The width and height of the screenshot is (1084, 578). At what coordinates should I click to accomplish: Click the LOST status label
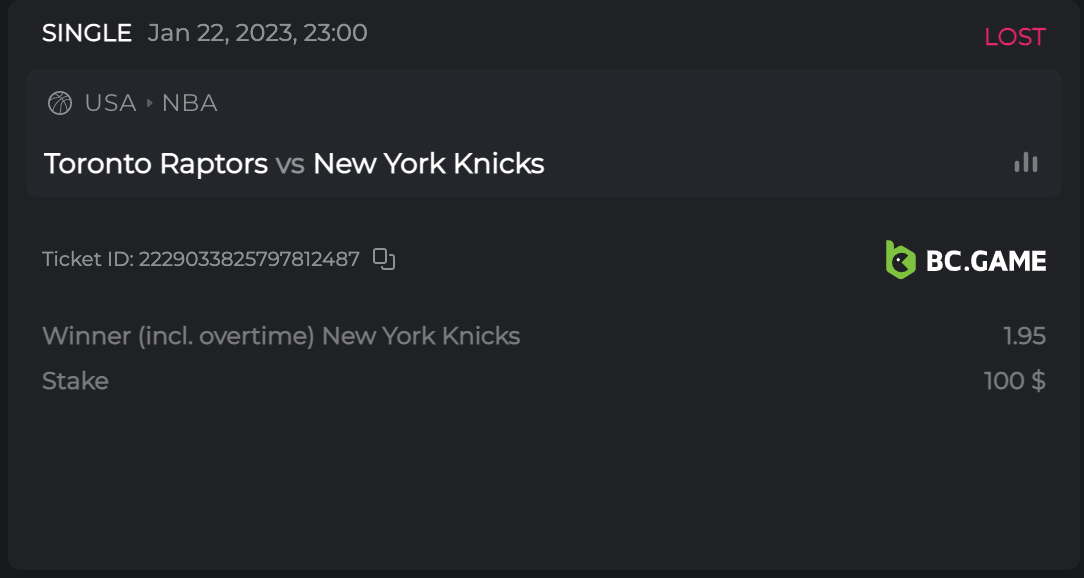(1014, 37)
